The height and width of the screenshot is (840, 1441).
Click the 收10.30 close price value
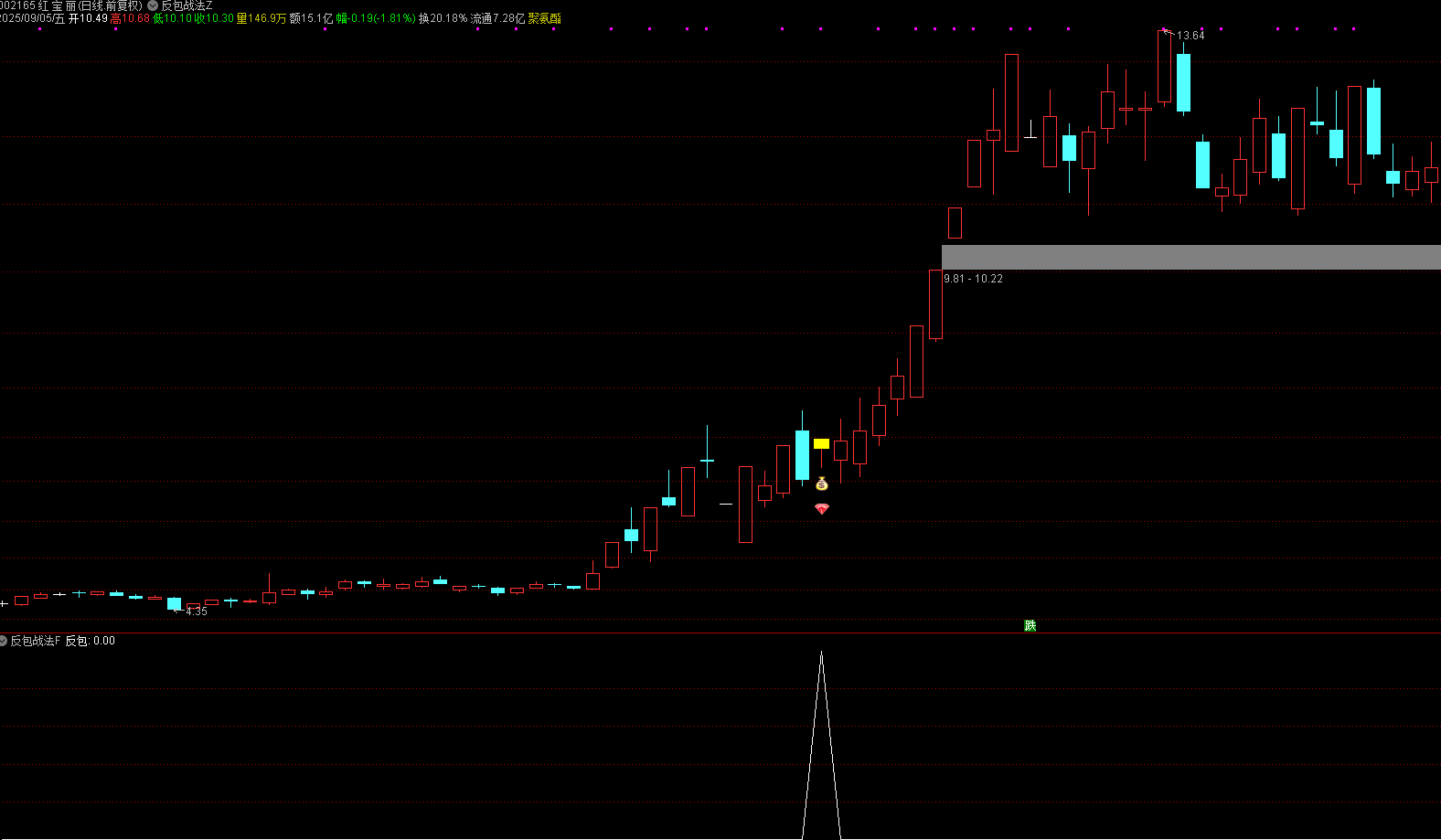(x=214, y=18)
